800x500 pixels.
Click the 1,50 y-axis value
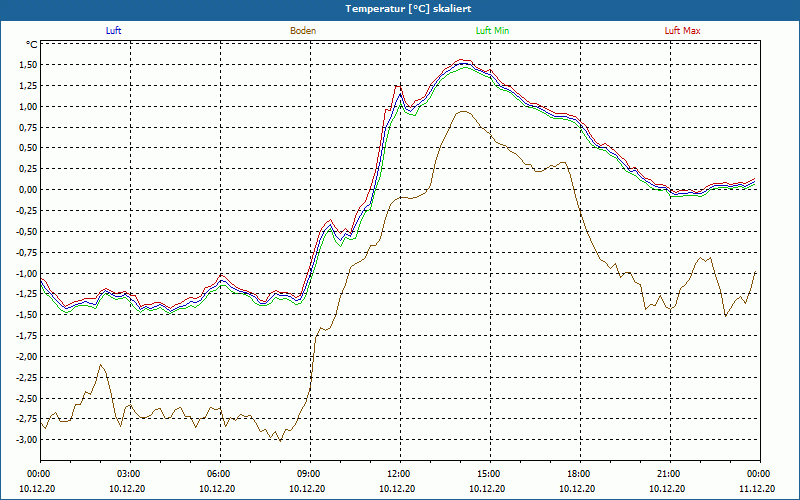(28, 65)
